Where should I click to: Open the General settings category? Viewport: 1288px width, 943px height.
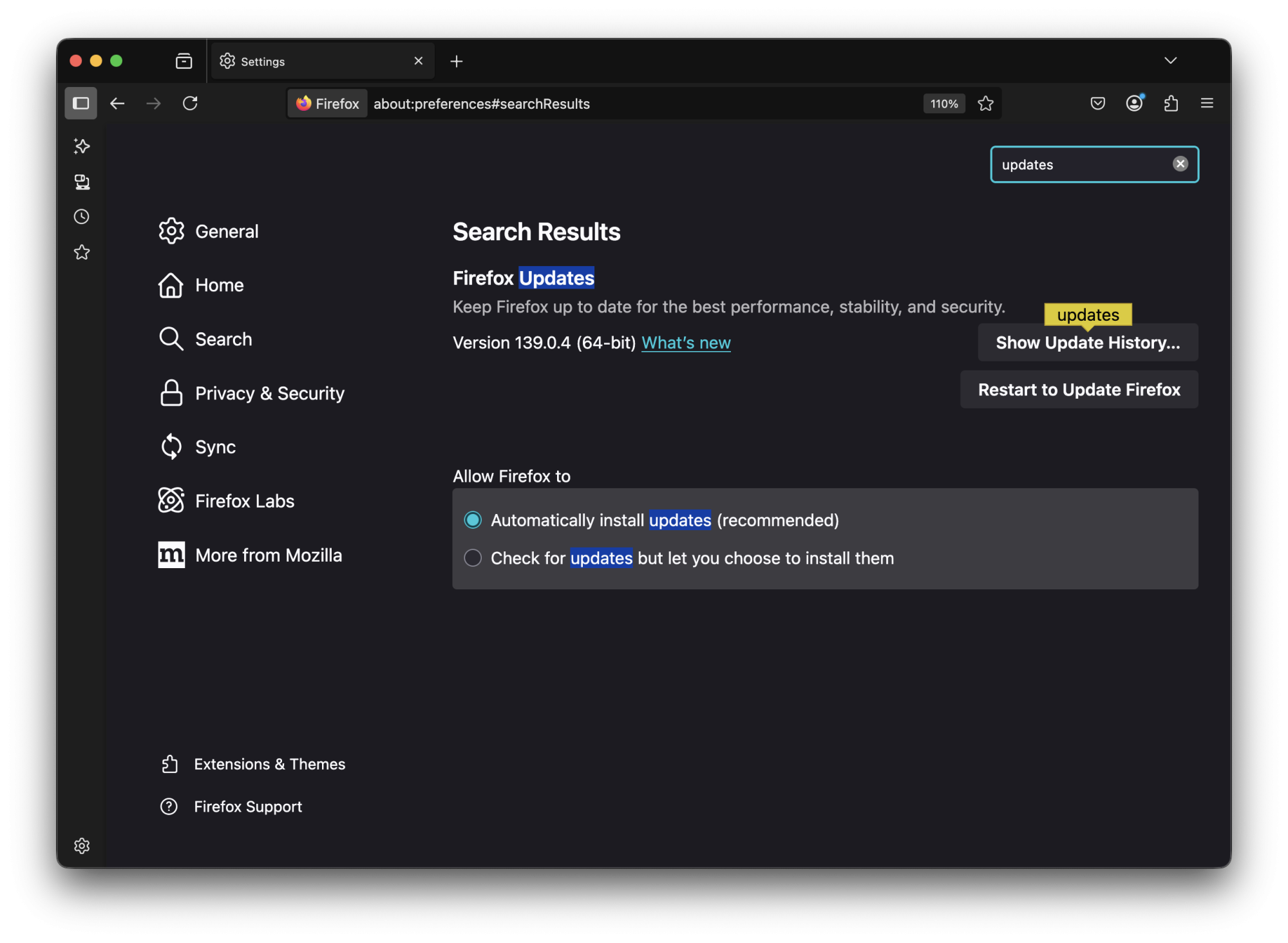(209, 231)
